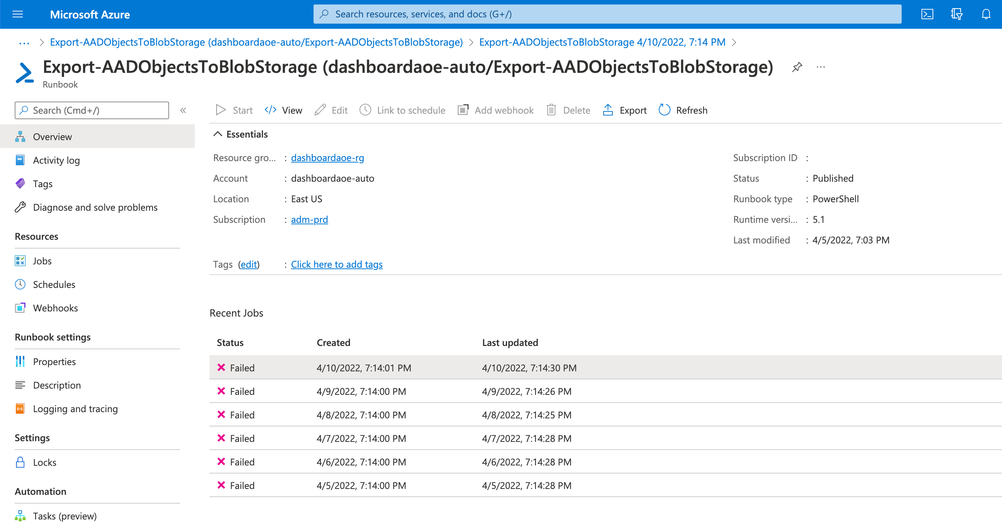Image resolution: width=1002 pixels, height=528 pixels.
Task: Click the Status column header in Recent Jobs
Action: tap(230, 343)
